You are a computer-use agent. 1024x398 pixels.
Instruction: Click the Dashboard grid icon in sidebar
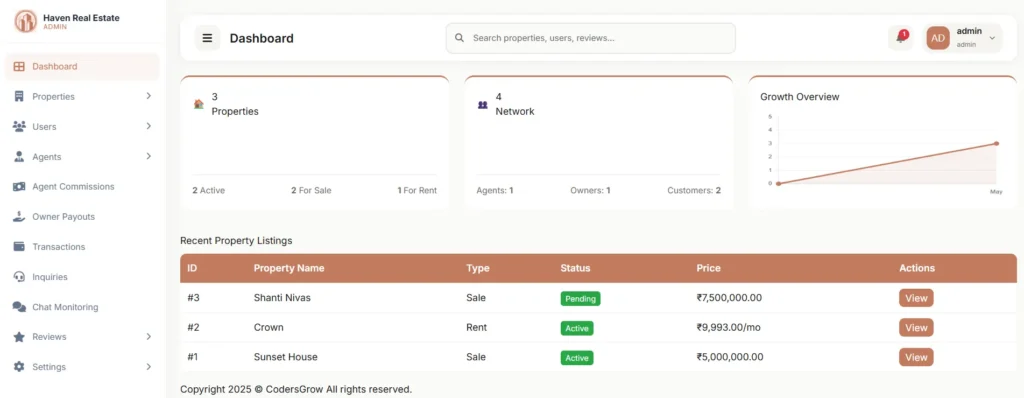[19, 67]
